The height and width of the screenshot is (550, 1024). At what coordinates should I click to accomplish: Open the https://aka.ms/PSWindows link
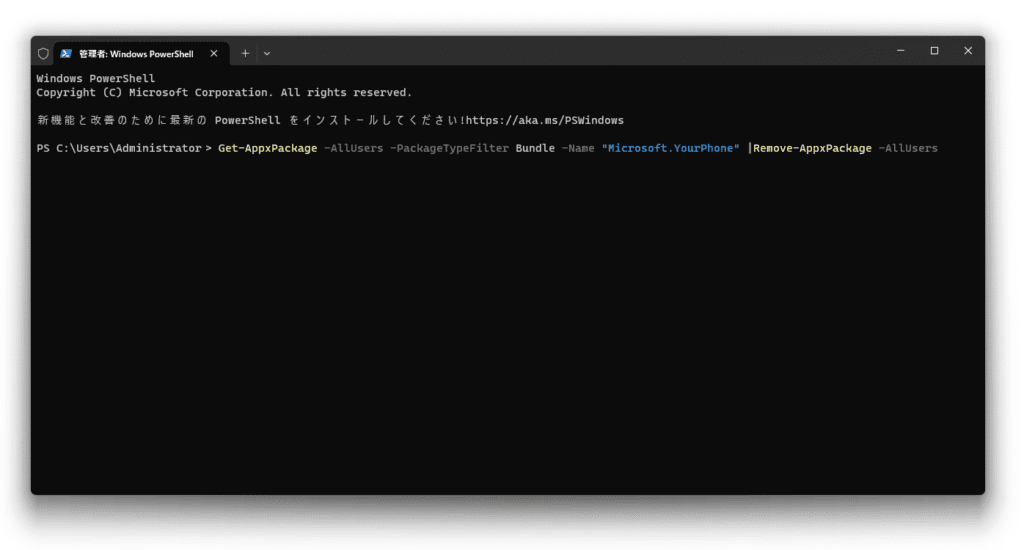[545, 120]
